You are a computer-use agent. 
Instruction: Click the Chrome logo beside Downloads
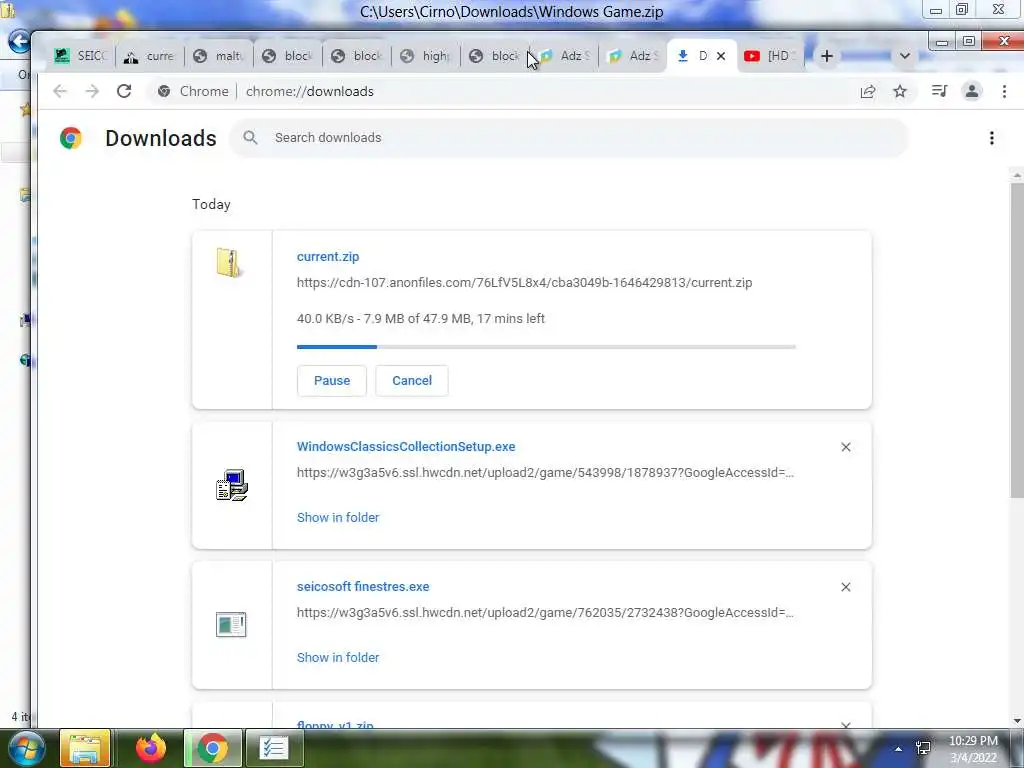[71, 138]
